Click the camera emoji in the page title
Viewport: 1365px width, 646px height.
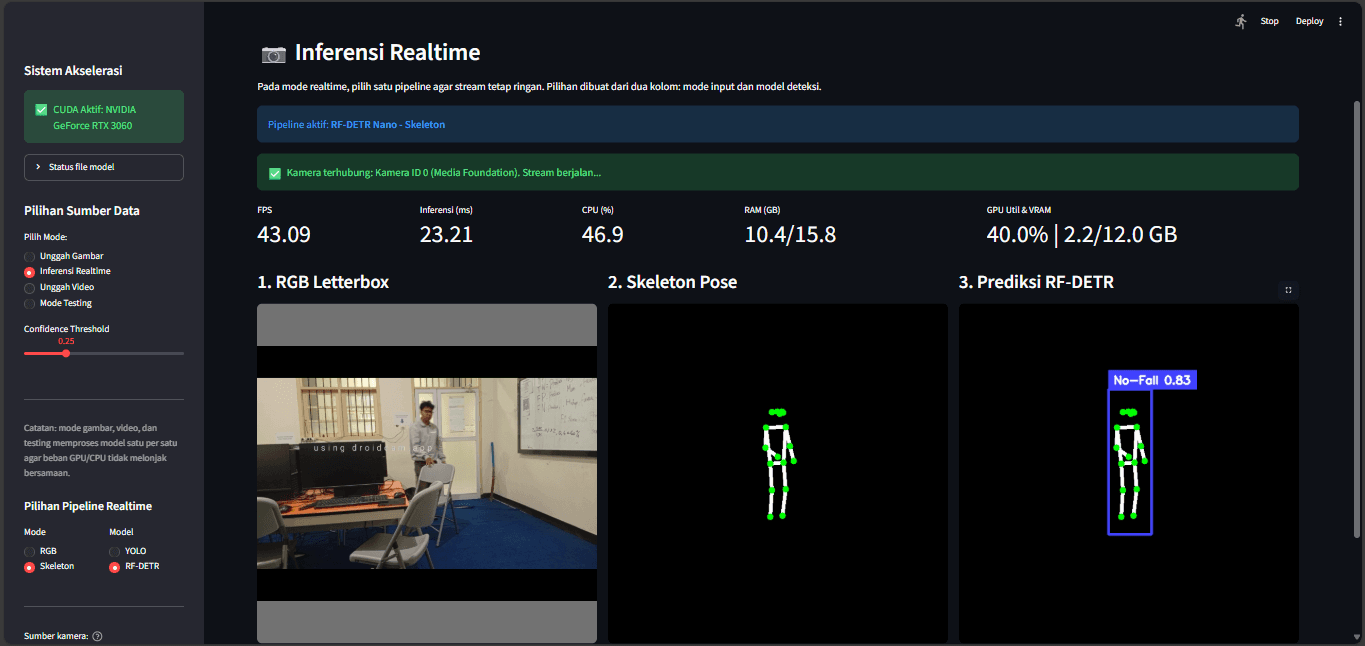[x=273, y=54]
